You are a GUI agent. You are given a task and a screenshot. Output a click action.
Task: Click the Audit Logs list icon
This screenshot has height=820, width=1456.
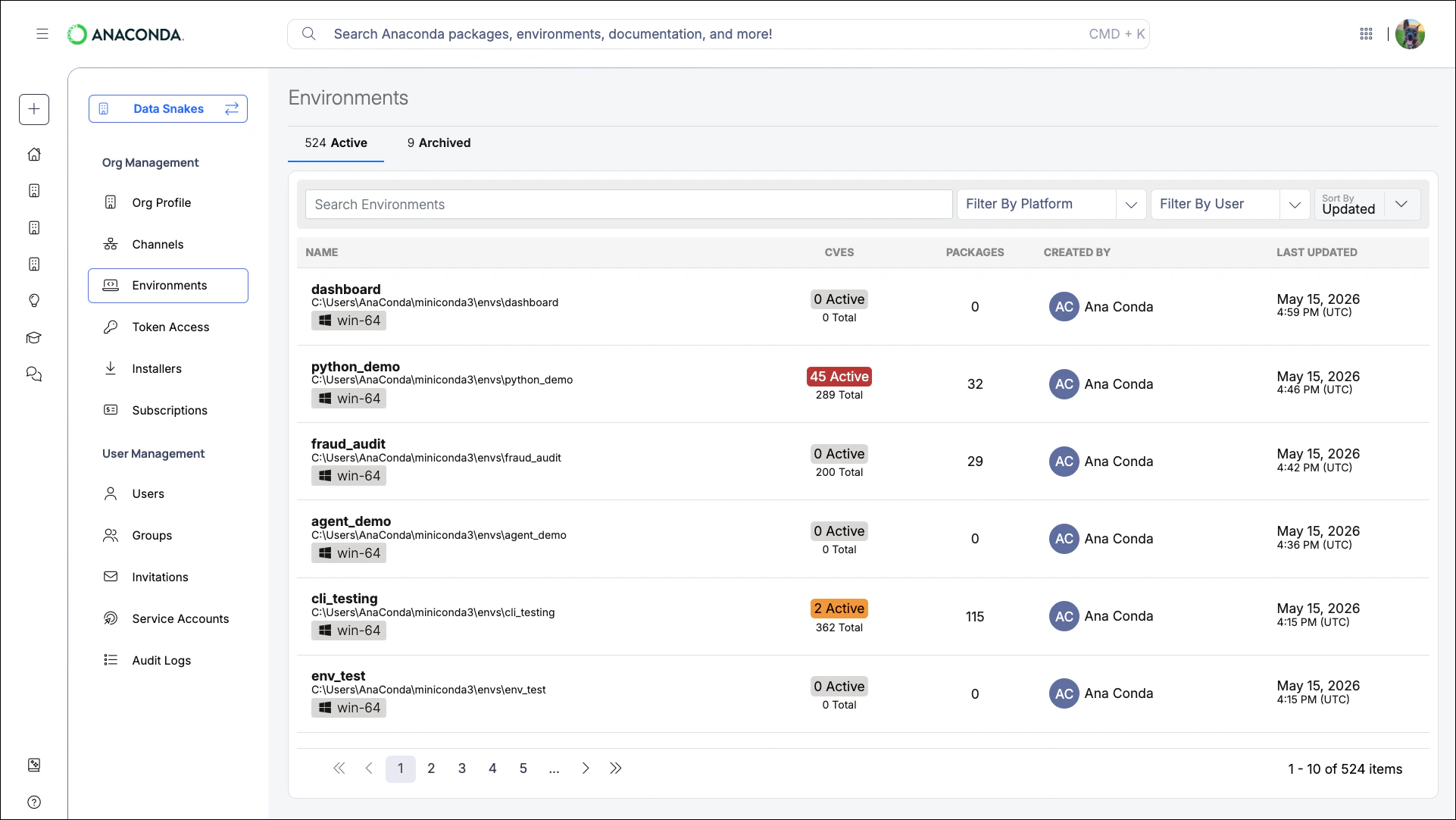(x=111, y=660)
